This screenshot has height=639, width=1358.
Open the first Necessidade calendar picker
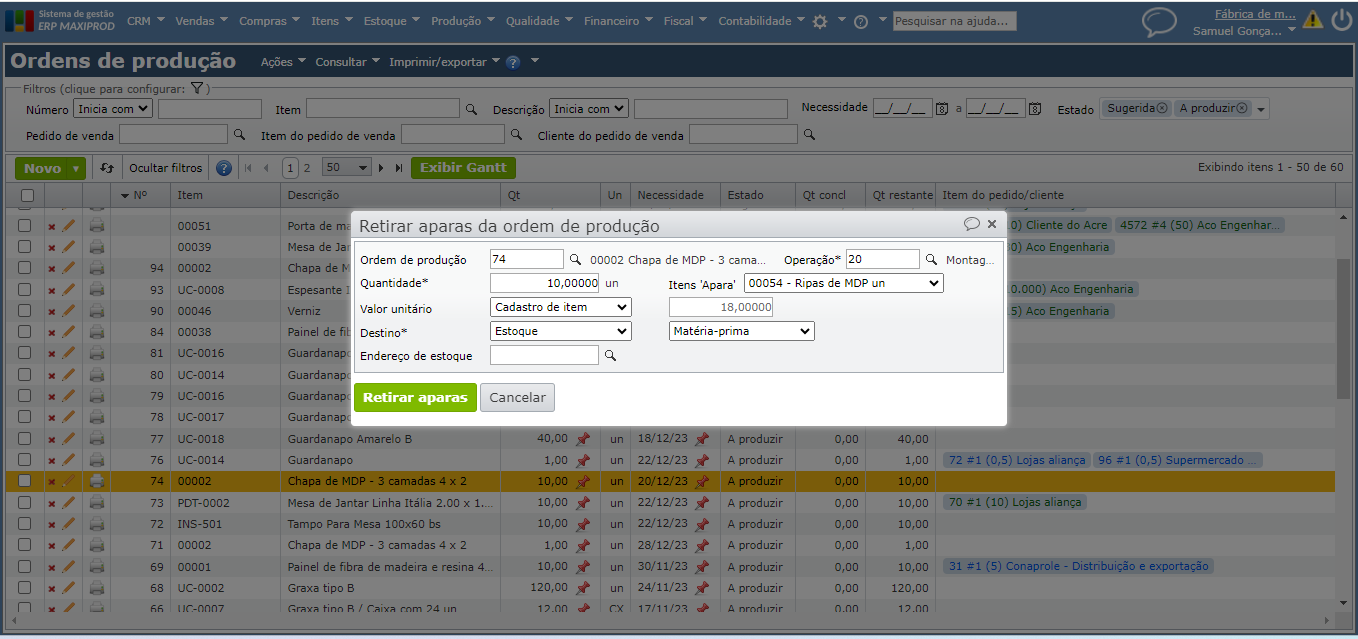coord(941,108)
